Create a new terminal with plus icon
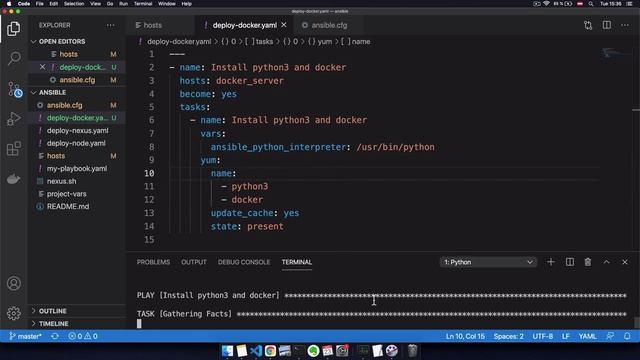 coord(551,262)
